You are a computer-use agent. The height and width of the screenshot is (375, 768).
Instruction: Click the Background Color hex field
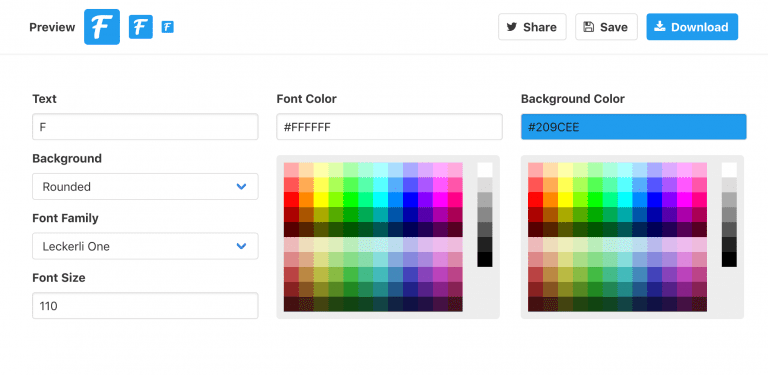(634, 127)
